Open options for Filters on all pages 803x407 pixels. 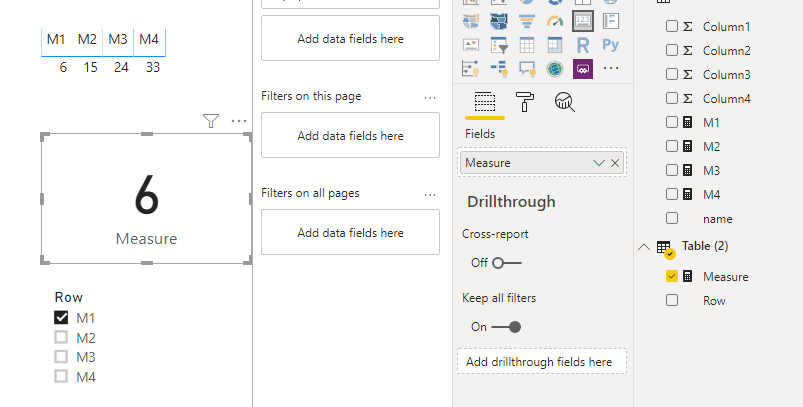(x=430, y=195)
